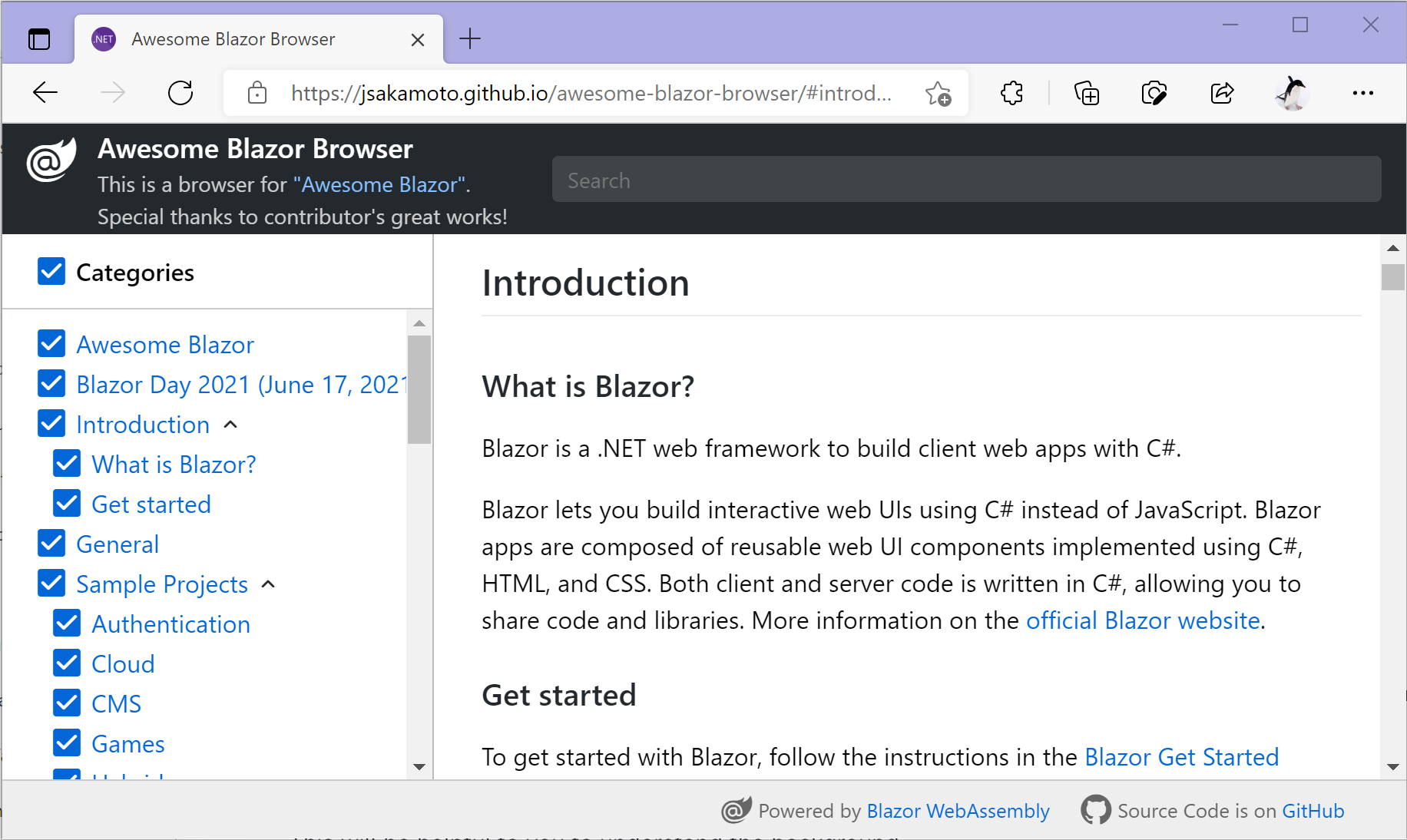The height and width of the screenshot is (840, 1407).
Task: Open the tab actions menu
Action: point(39,38)
